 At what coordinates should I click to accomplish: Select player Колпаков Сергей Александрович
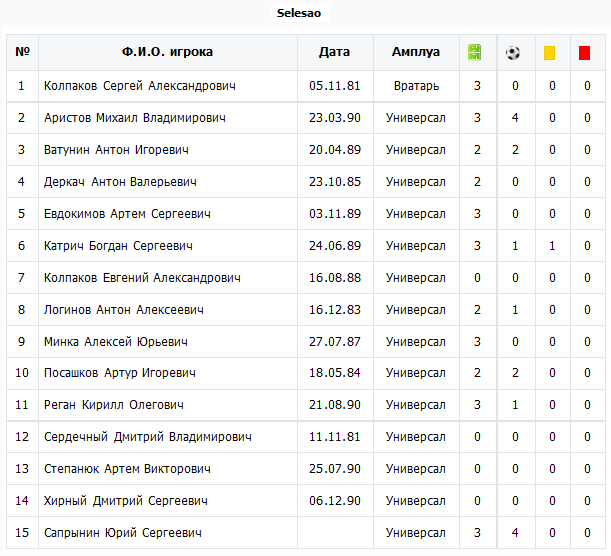(x=140, y=86)
